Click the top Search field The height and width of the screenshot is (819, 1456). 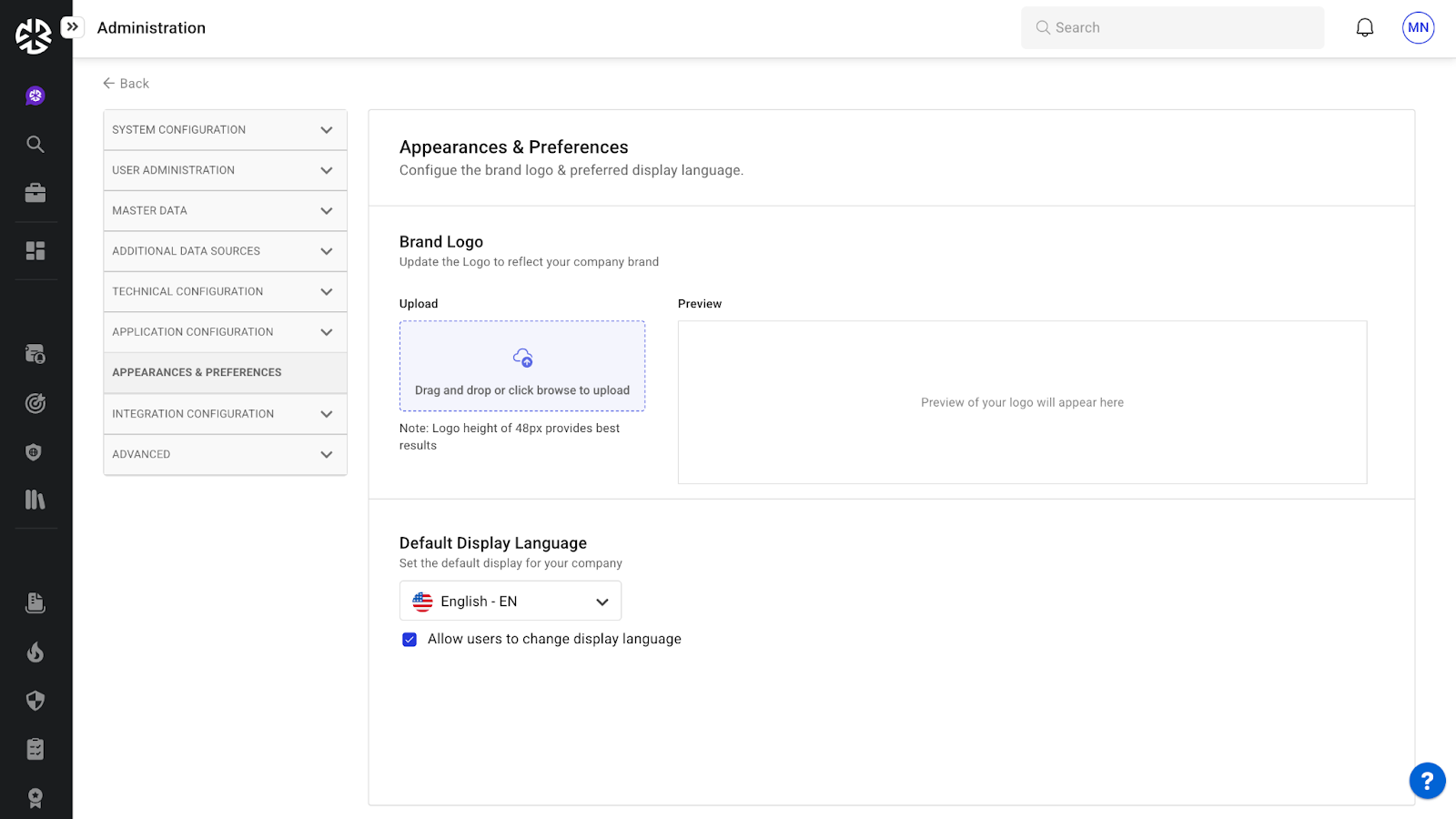(x=1172, y=28)
